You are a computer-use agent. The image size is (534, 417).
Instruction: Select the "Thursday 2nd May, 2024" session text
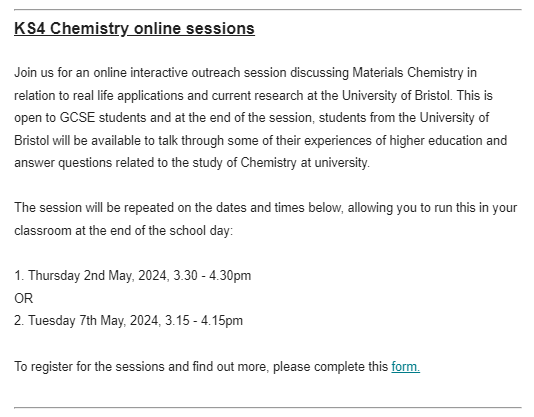(98, 276)
